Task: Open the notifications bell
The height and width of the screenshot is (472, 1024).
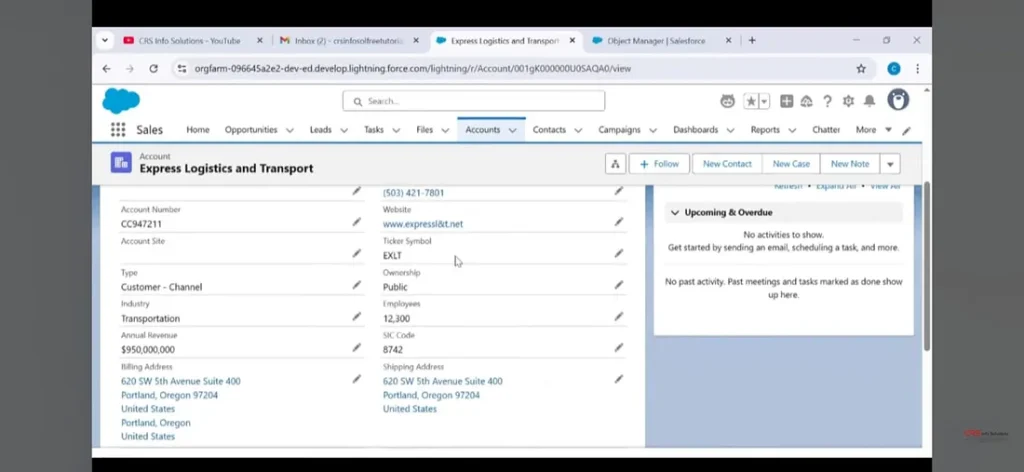Action: (869, 101)
